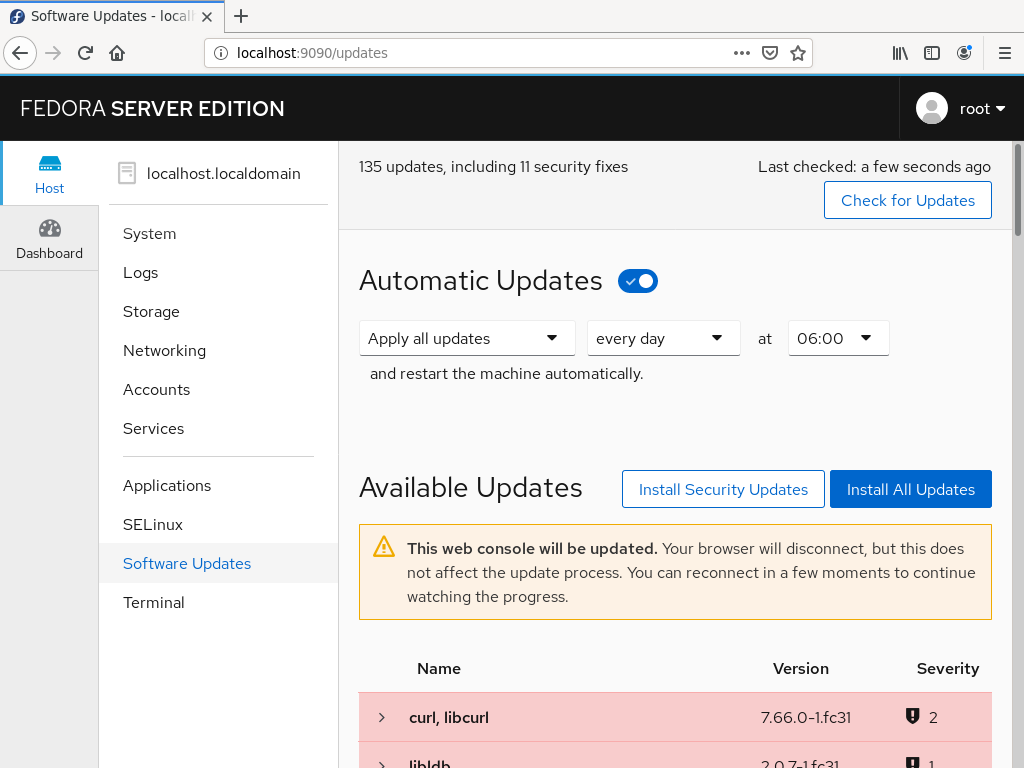Click the FEDORA SERVER EDITION title
1024x768 pixels.
point(152,108)
